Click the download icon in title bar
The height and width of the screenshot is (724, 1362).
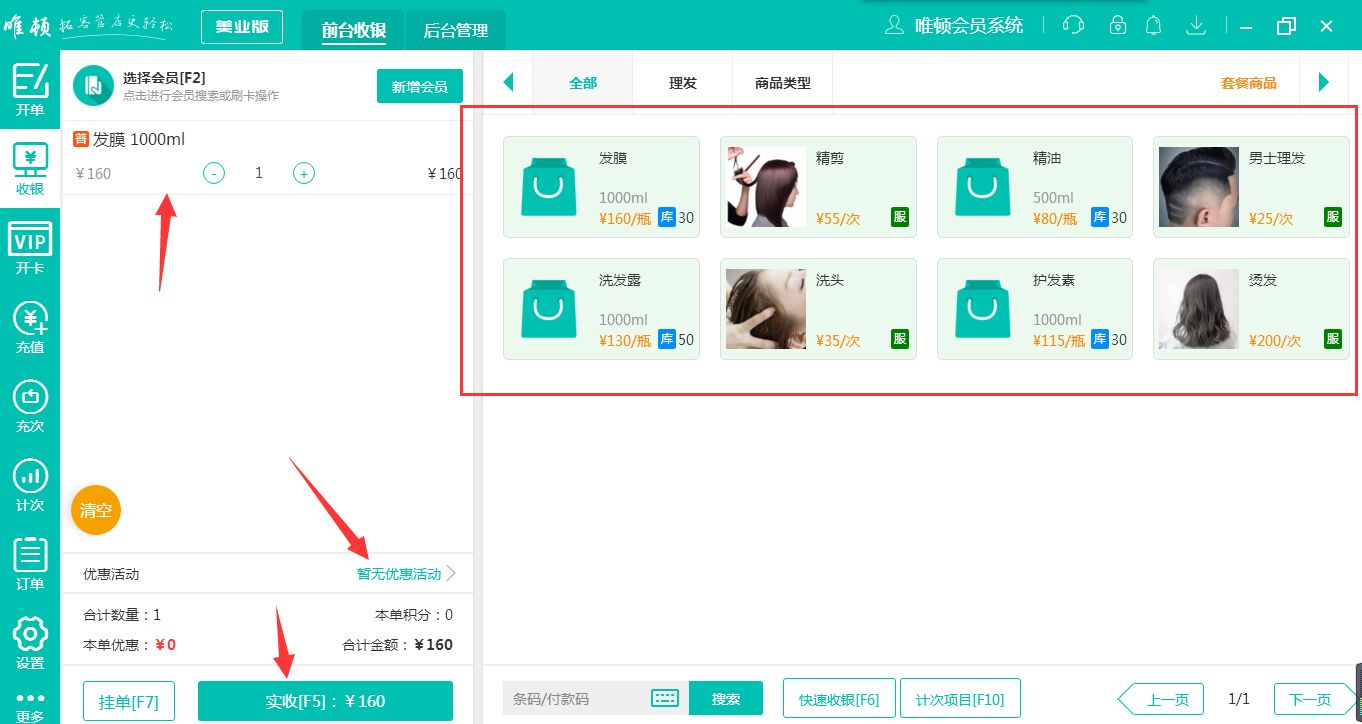pos(1195,26)
